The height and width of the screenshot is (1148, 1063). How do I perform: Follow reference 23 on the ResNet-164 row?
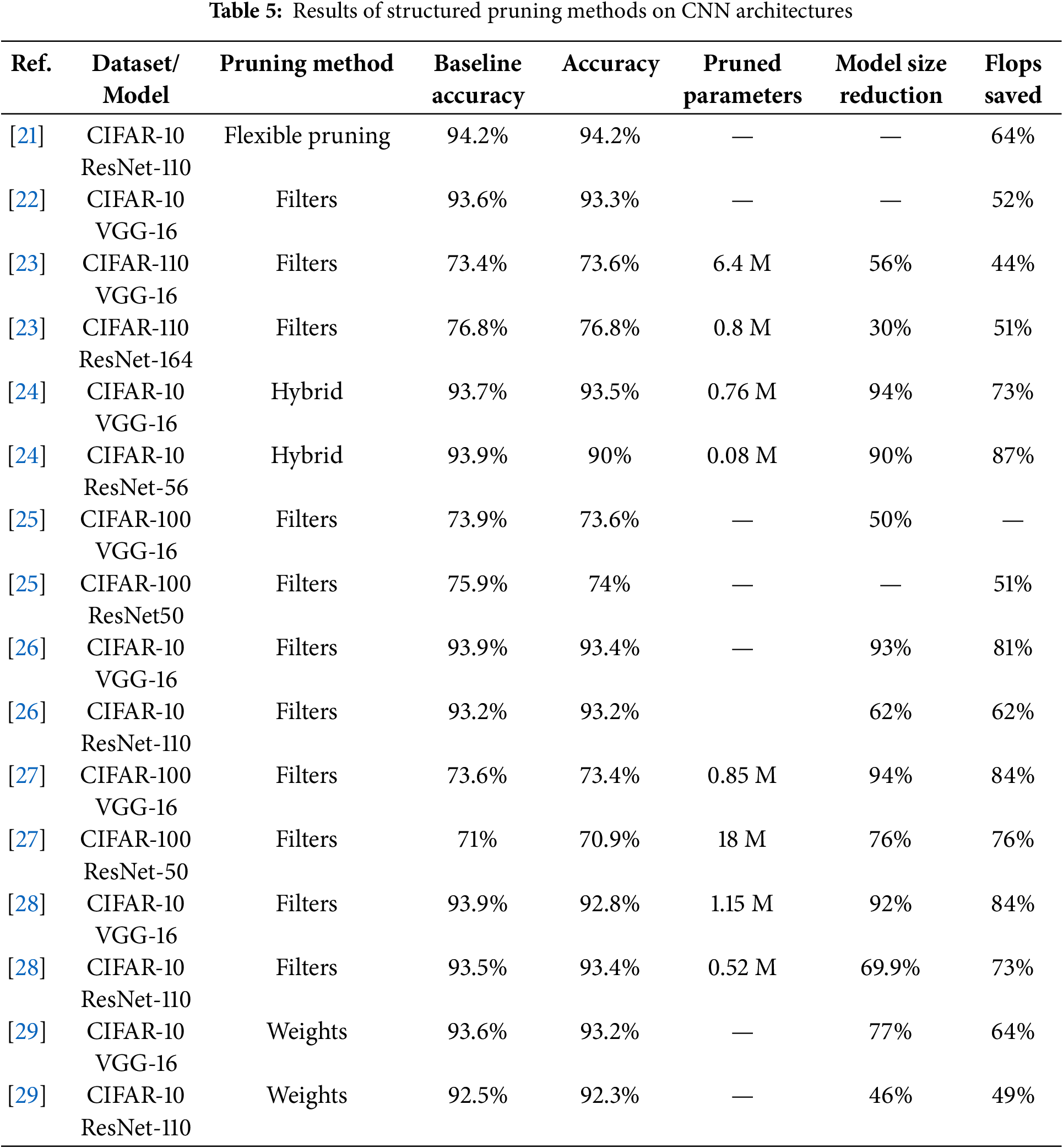point(27,328)
